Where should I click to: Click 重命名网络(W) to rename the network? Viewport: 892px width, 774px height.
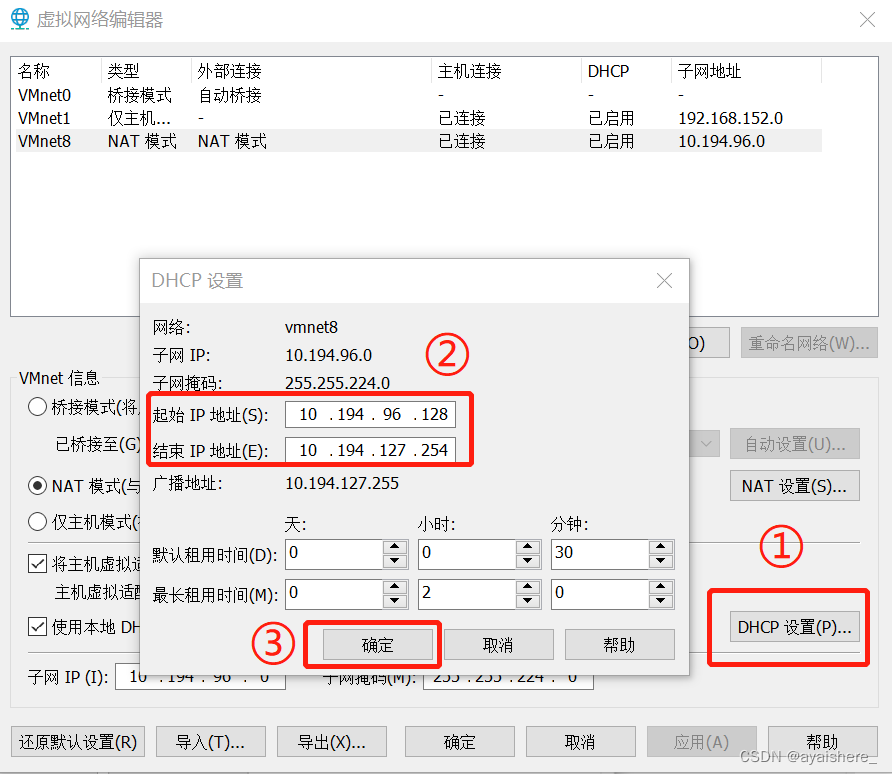pos(809,342)
